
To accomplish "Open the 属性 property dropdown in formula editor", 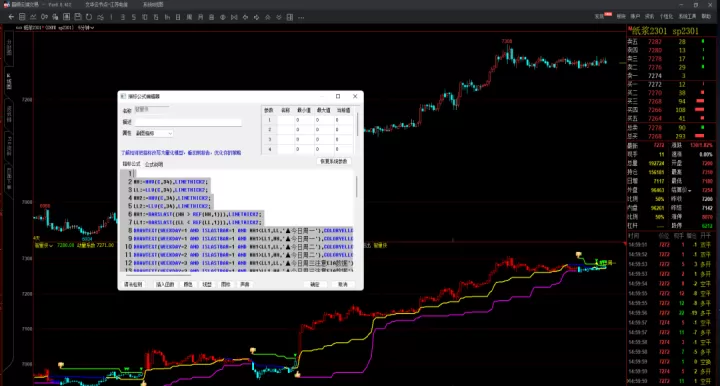I will 154,133.
